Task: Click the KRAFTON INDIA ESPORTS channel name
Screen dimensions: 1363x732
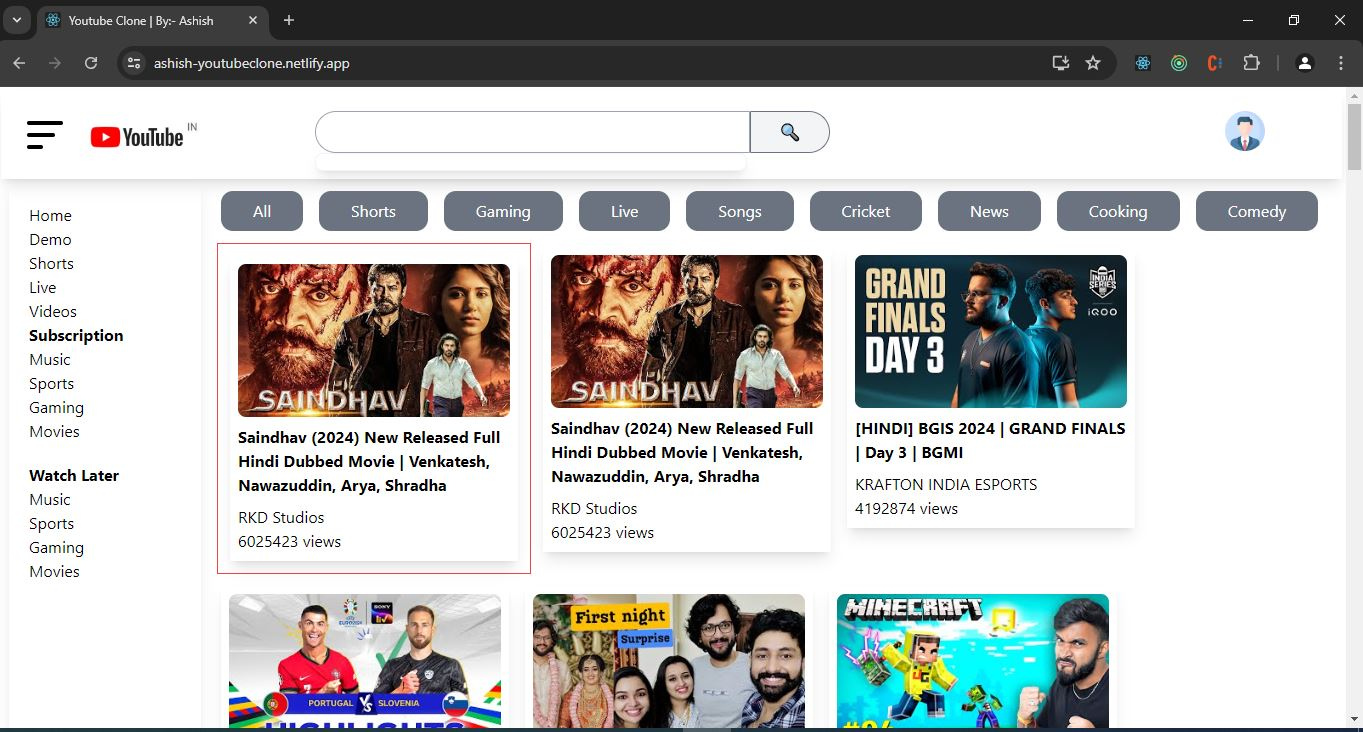Action: pyautogui.click(x=946, y=484)
